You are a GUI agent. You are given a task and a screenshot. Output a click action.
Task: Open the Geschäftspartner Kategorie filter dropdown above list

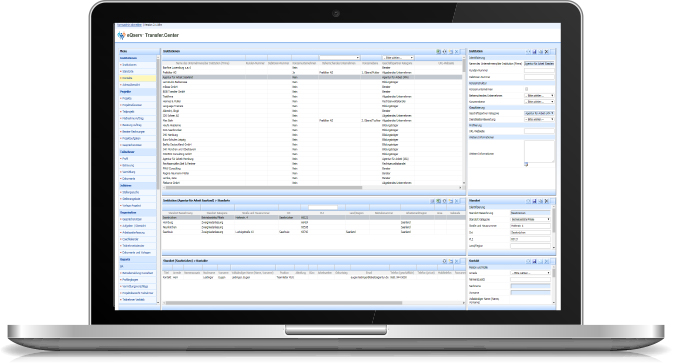tap(398, 58)
